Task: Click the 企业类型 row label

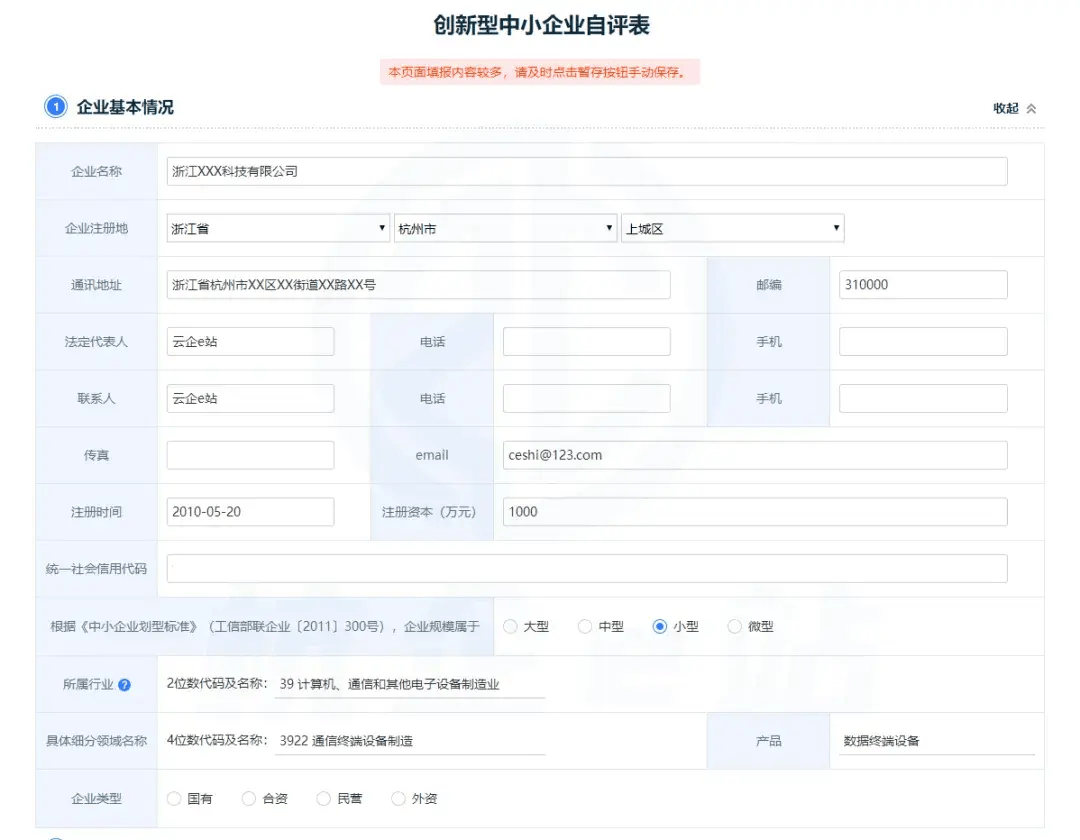Action: (96, 799)
